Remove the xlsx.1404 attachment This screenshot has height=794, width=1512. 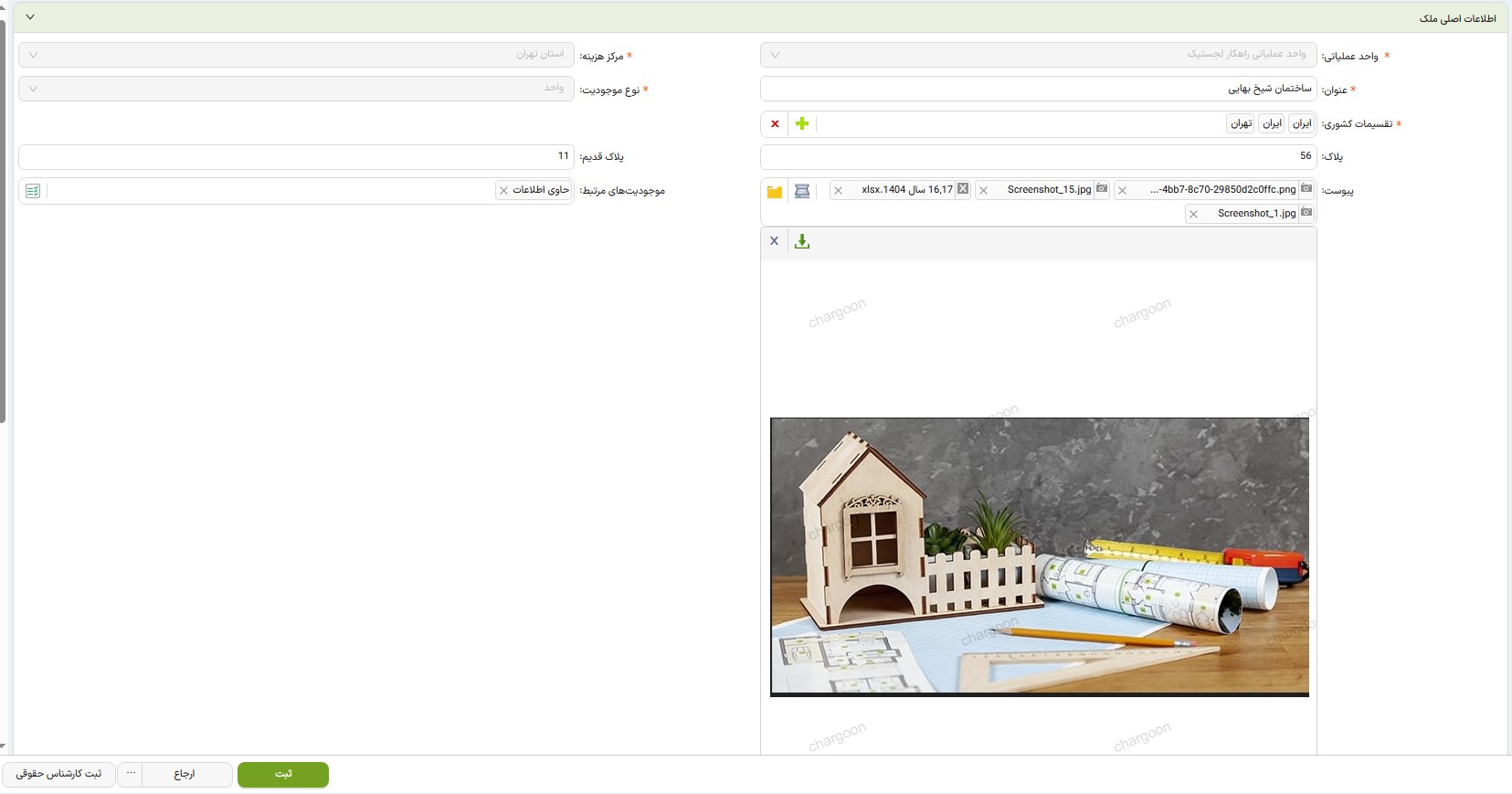coord(838,191)
